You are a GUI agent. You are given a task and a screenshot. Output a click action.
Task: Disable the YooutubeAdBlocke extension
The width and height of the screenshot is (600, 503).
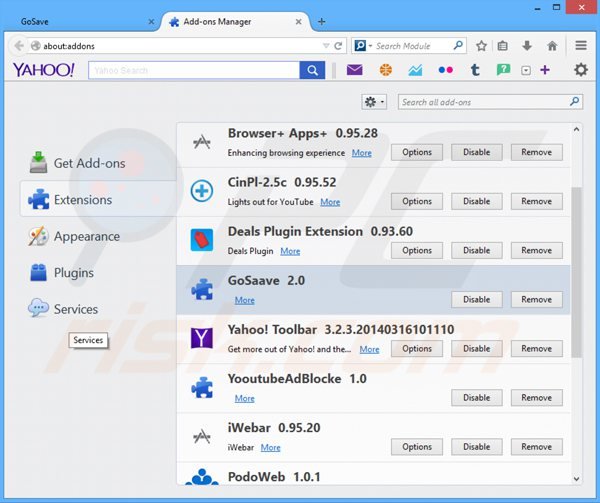476,398
